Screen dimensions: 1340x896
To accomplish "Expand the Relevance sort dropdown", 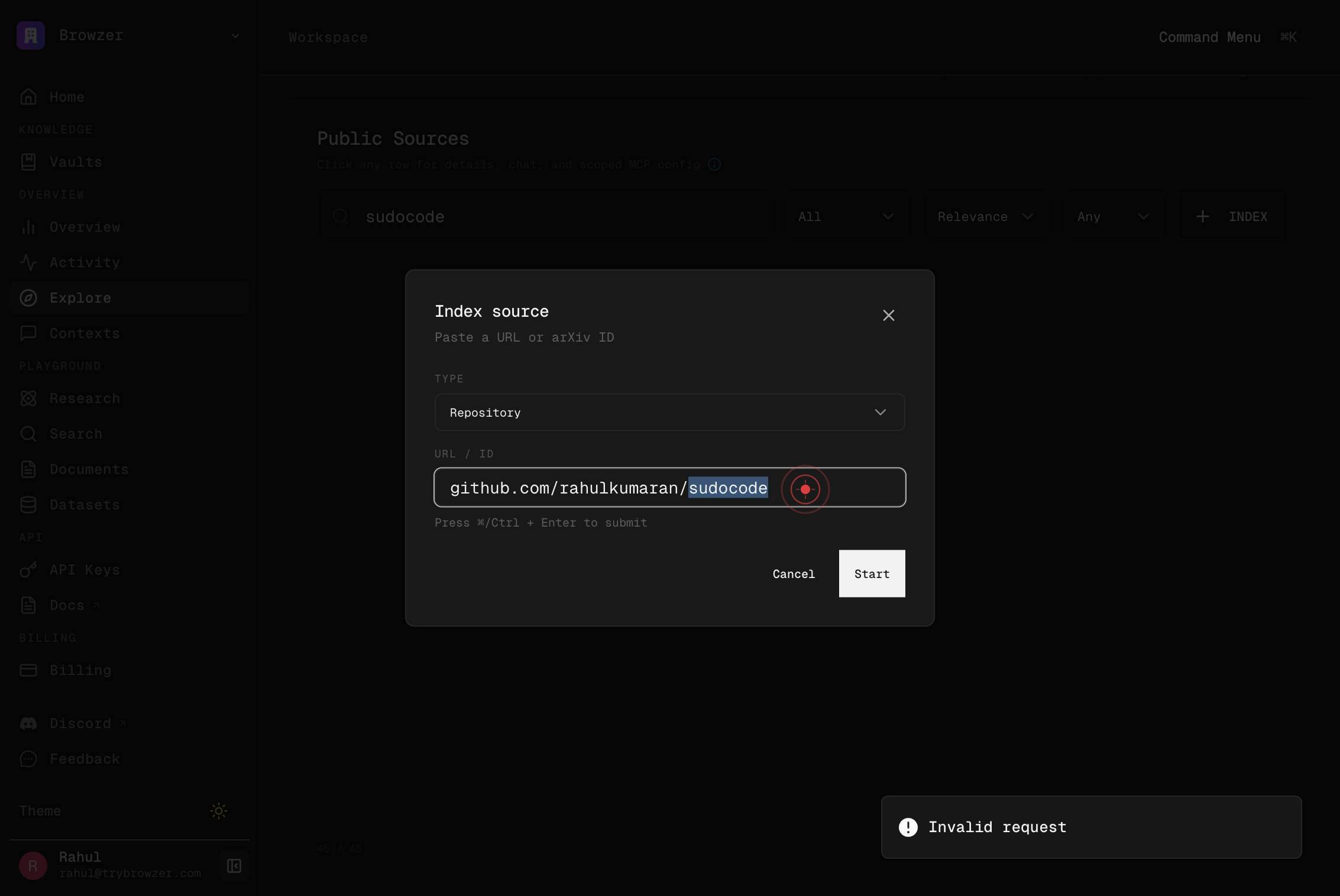I will (x=986, y=217).
